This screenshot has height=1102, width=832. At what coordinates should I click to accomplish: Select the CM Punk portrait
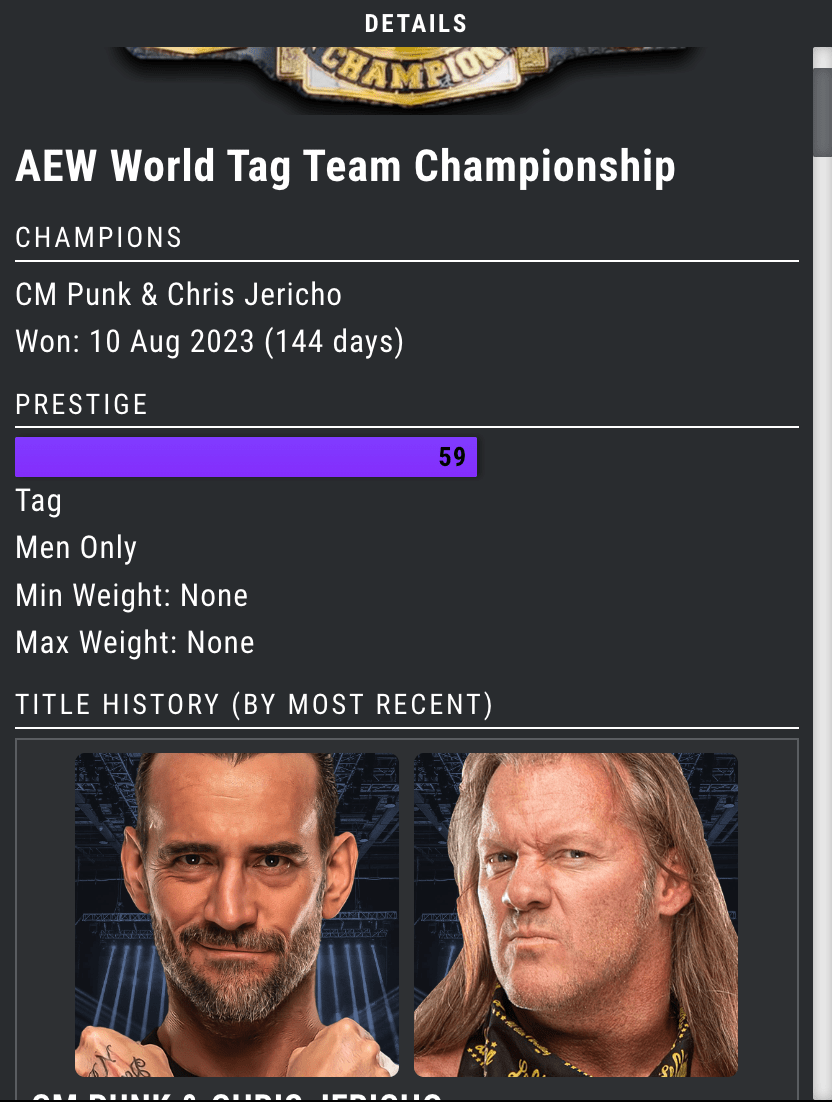click(x=236, y=915)
